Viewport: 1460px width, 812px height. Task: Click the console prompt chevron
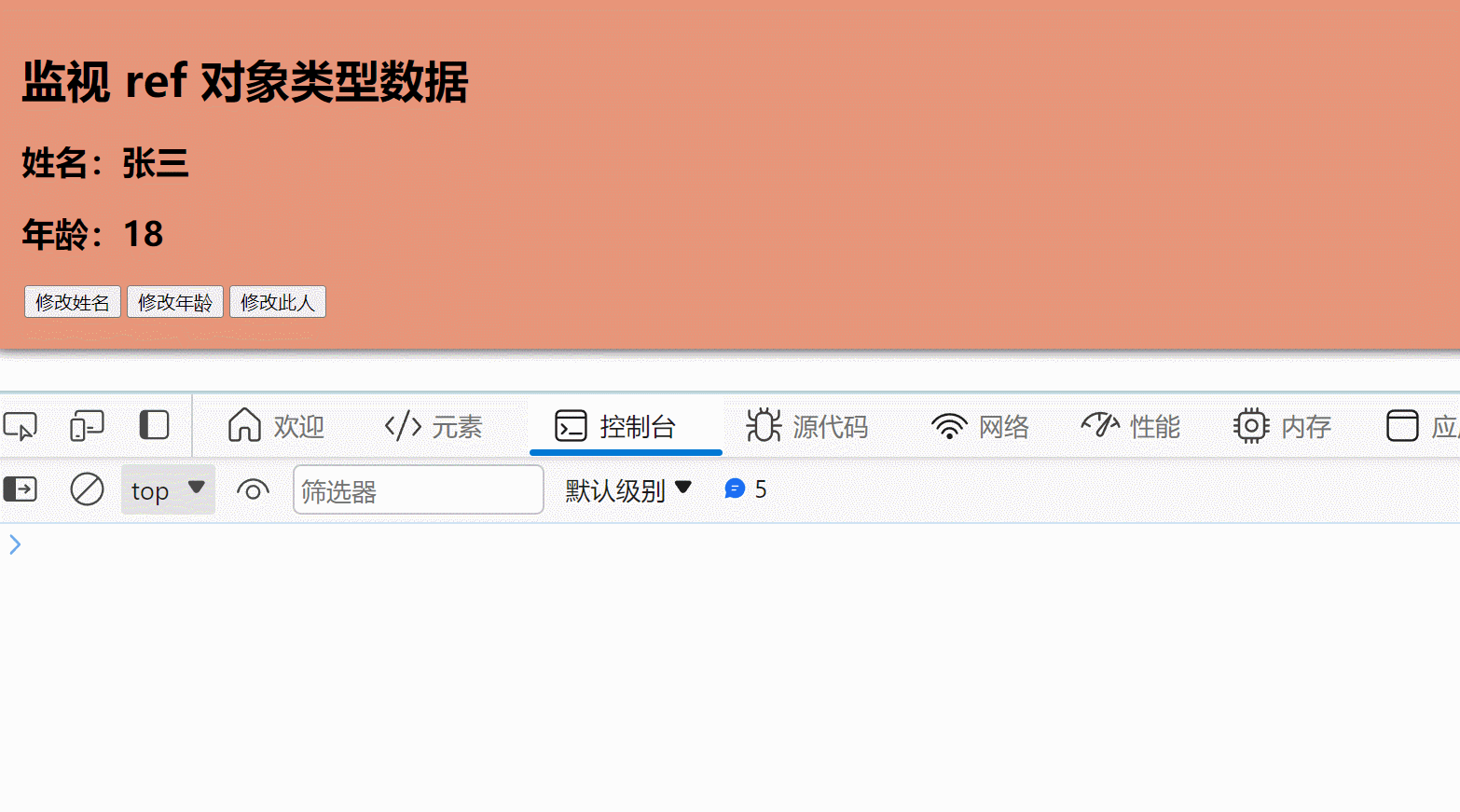tap(15, 544)
